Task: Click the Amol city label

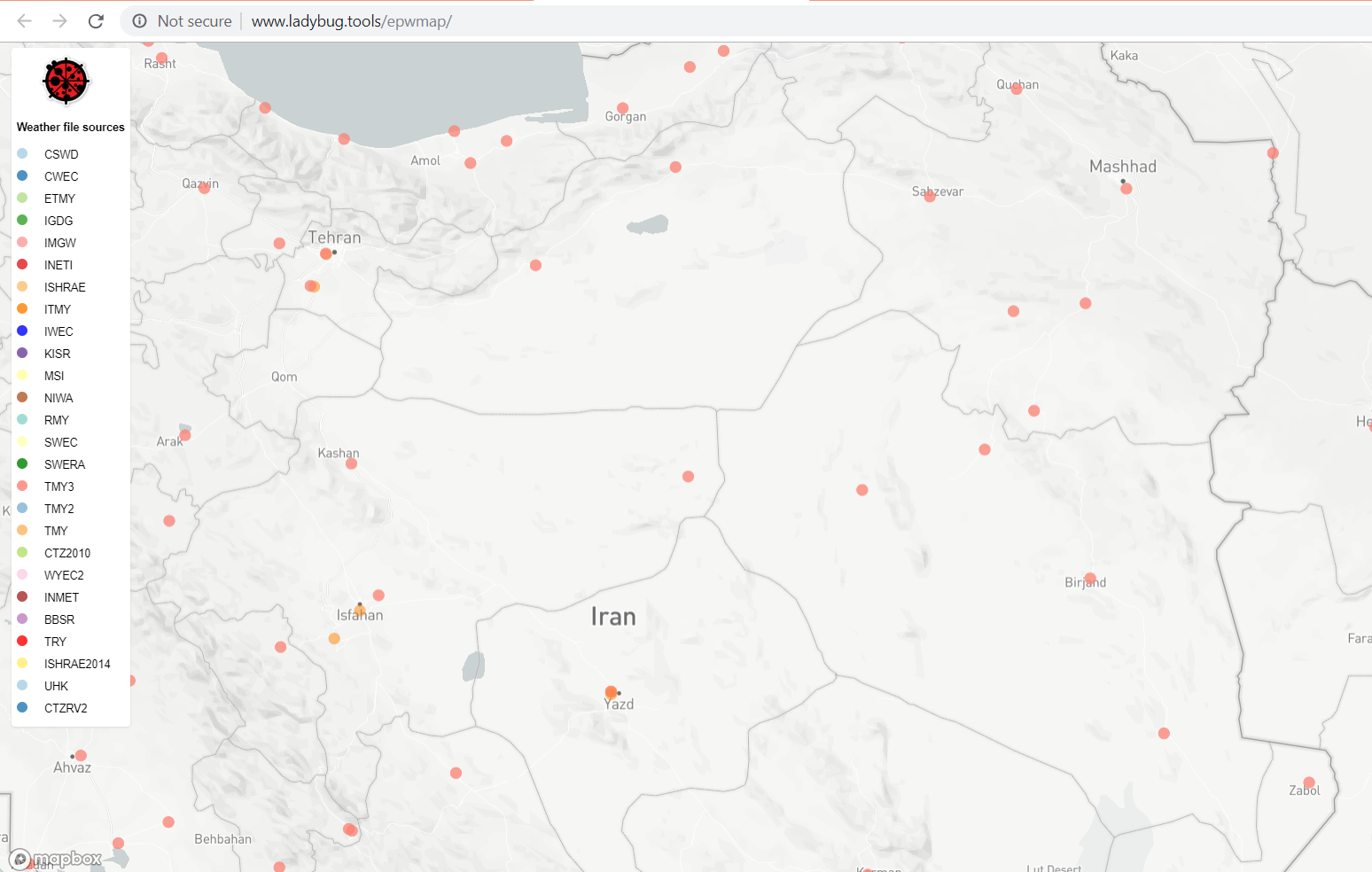Action: pos(425,160)
